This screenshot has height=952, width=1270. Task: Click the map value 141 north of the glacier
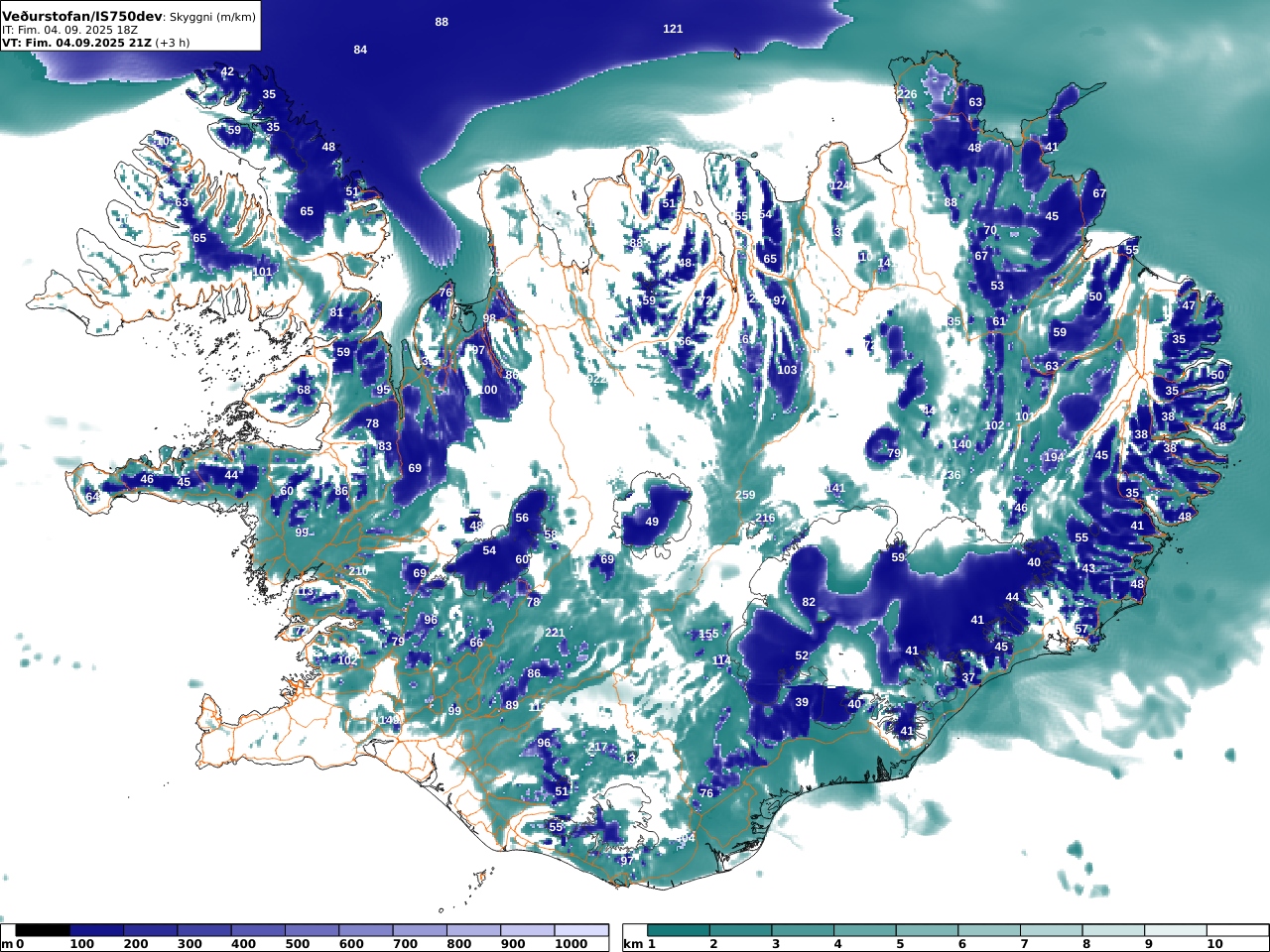(x=835, y=488)
